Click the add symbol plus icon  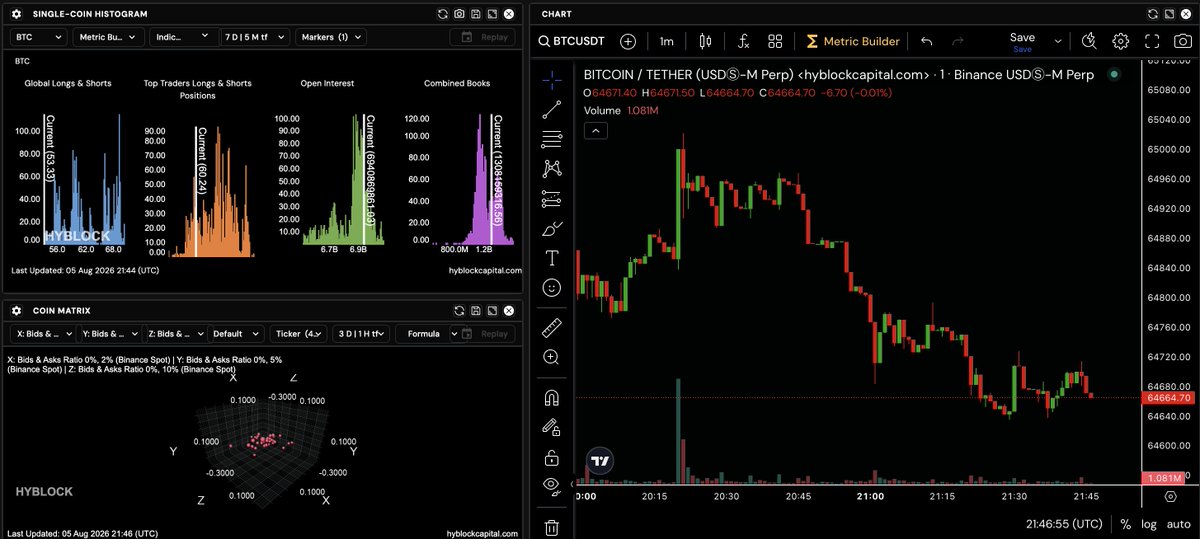pyautogui.click(x=628, y=41)
